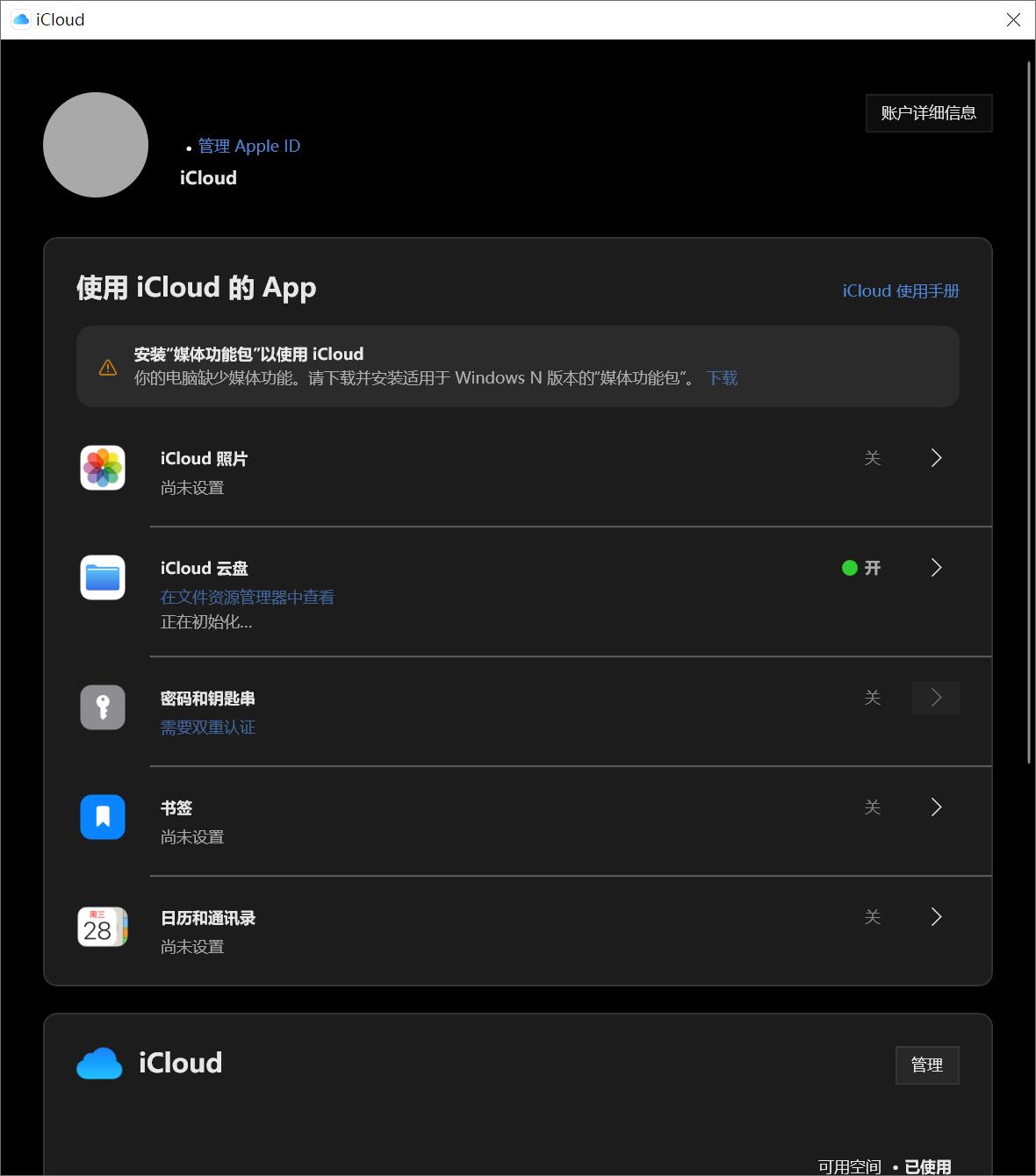Click the 管理 storage button
The image size is (1036, 1176).
(927, 1065)
